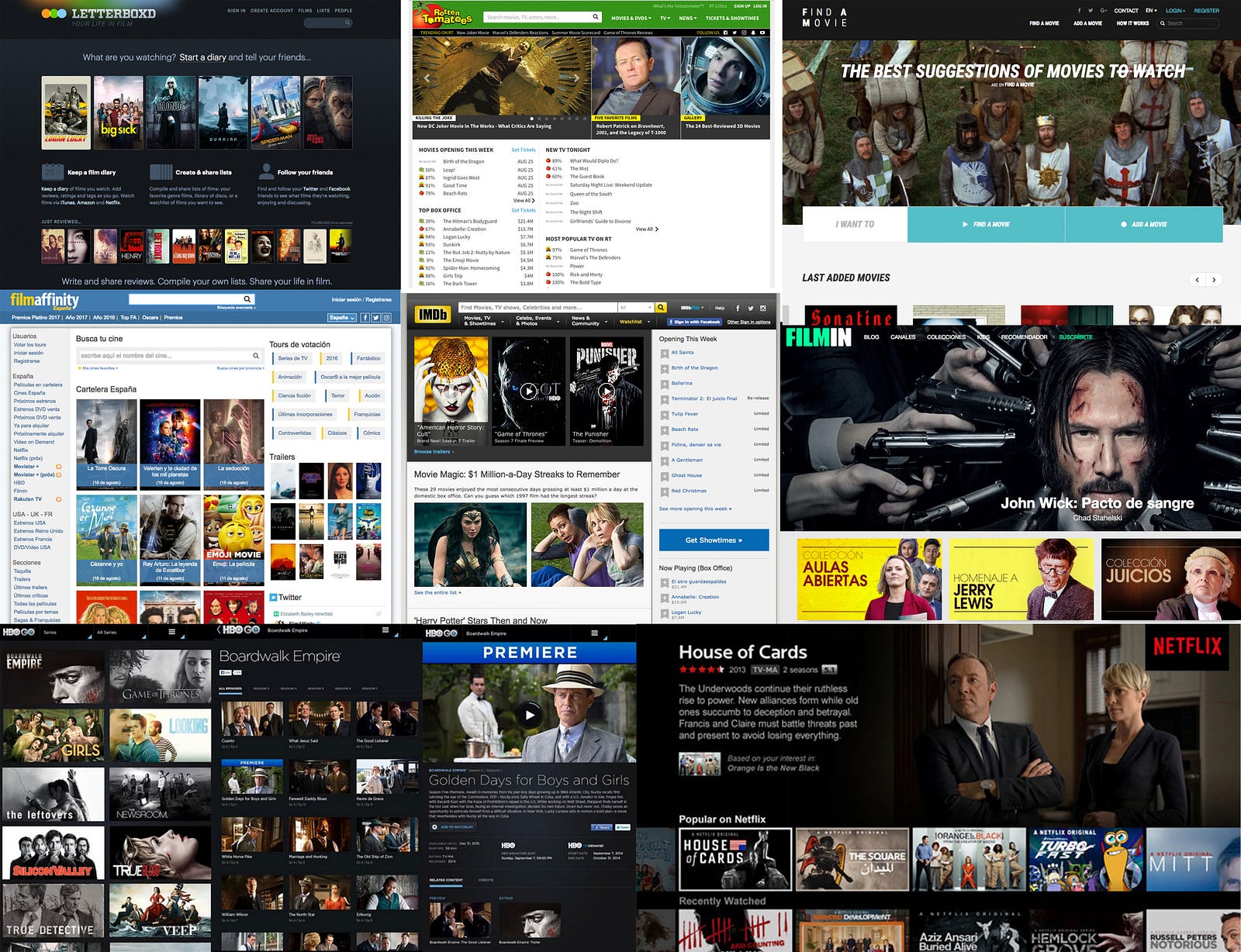
Task: Open the EN language dropdown on Find A Movie
Action: [x=1151, y=11]
